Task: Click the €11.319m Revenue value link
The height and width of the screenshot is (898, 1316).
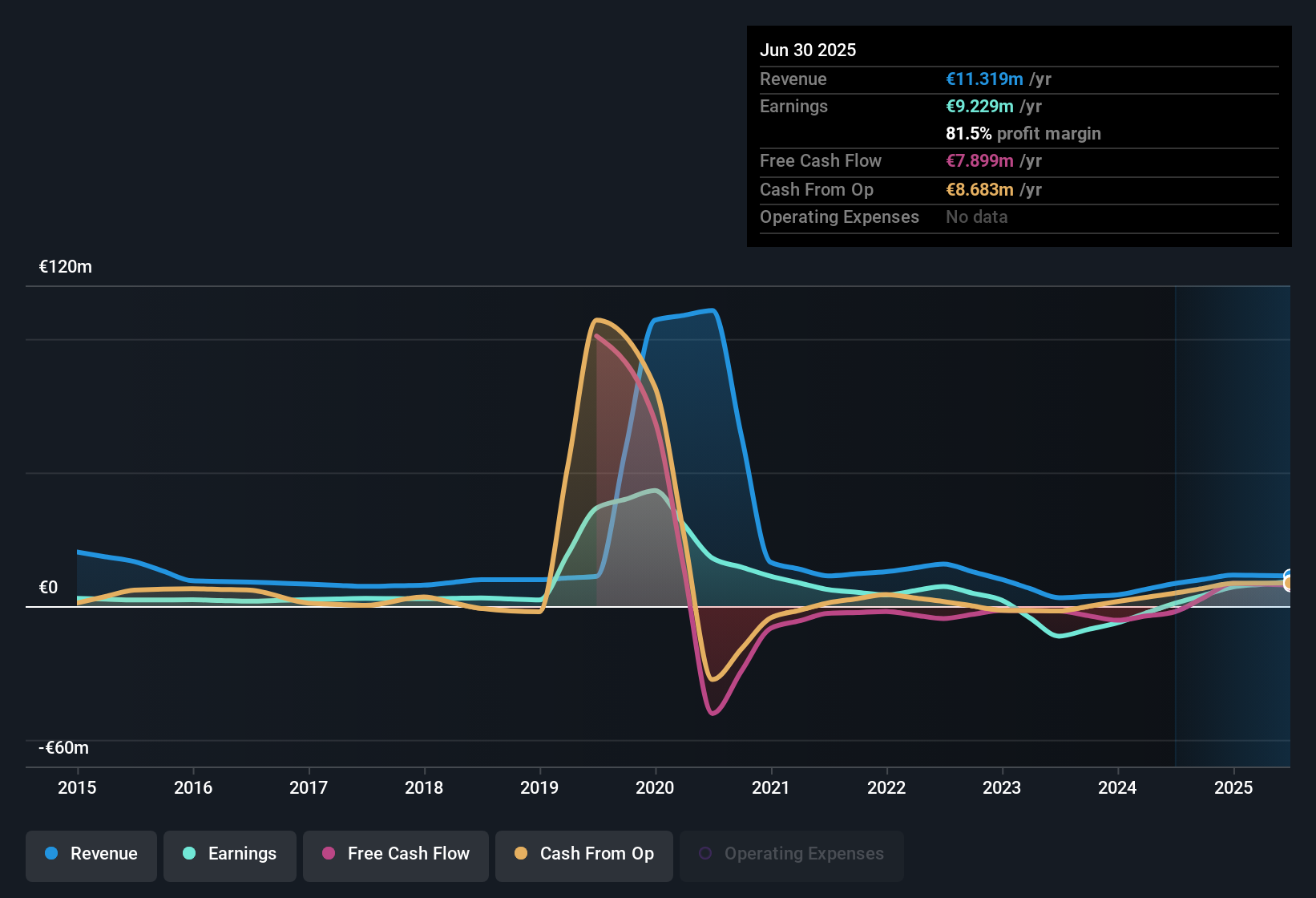Action: click(984, 79)
